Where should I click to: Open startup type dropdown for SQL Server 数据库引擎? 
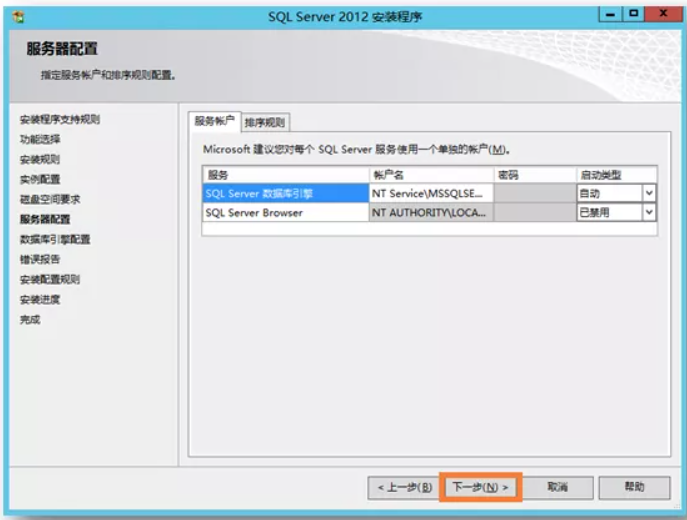coord(649,193)
